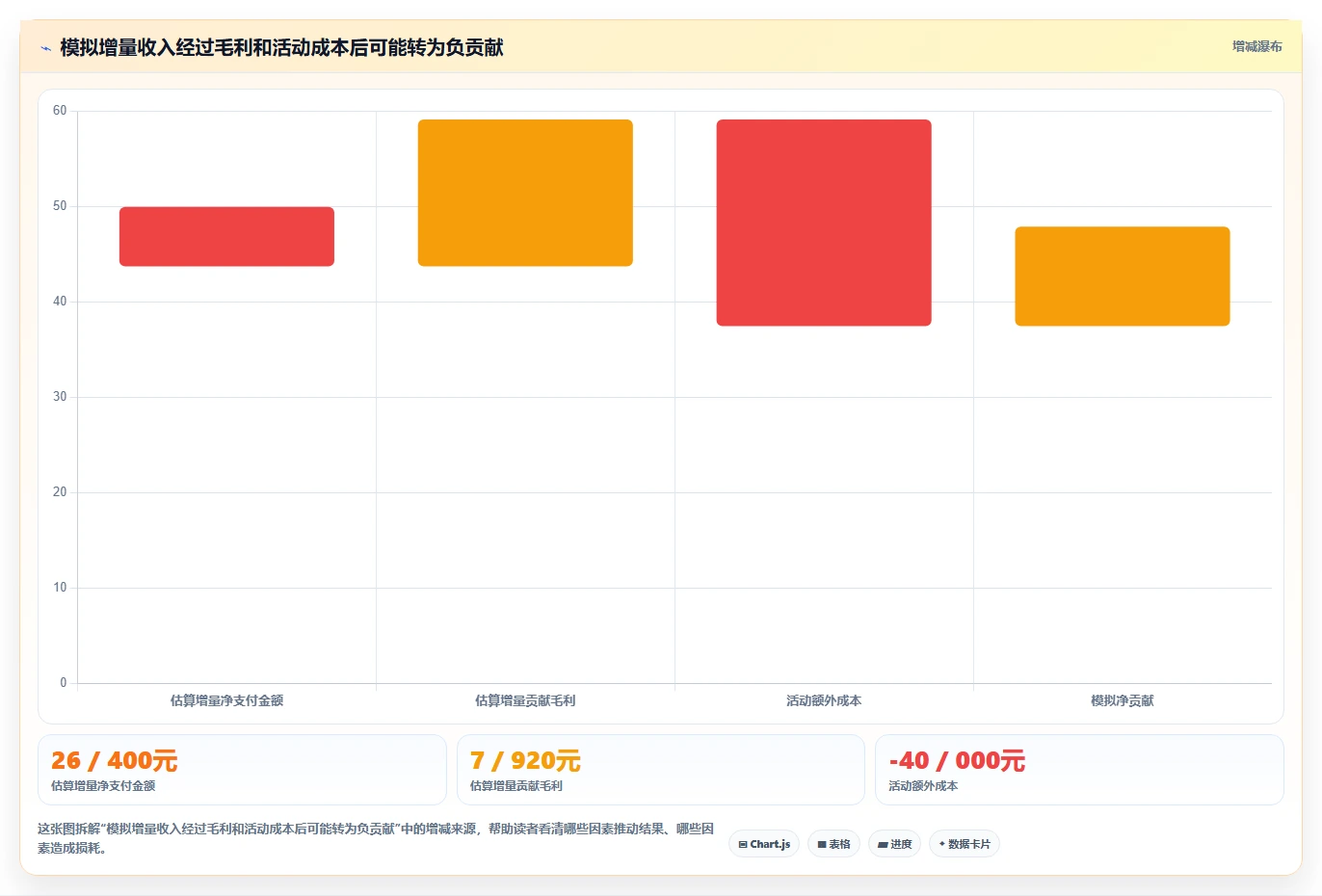The image size is (1322, 896).
Task: Click the x-axis label 活动额外成本
Action: click(x=824, y=700)
